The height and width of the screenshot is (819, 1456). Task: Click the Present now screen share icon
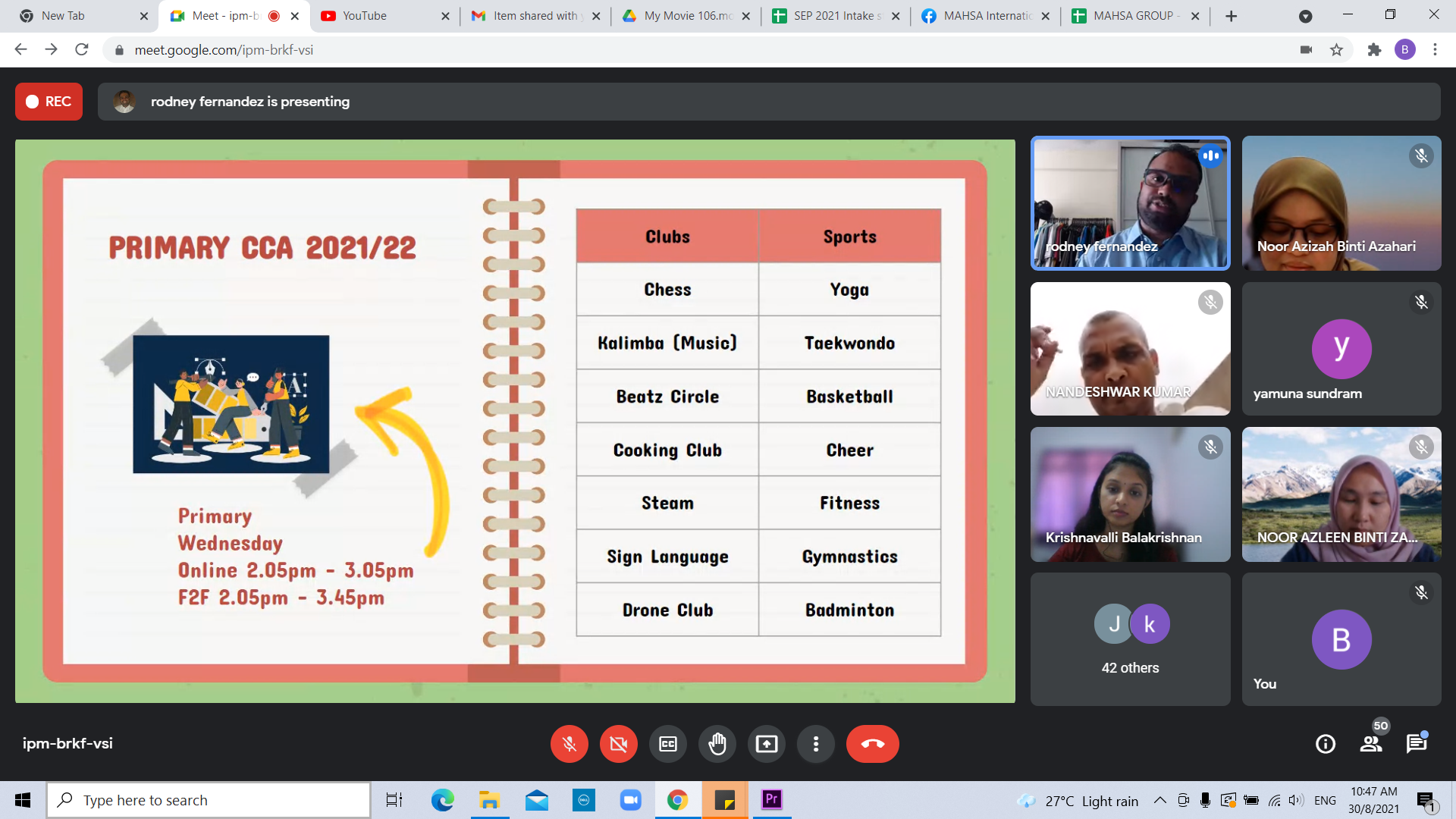(766, 744)
